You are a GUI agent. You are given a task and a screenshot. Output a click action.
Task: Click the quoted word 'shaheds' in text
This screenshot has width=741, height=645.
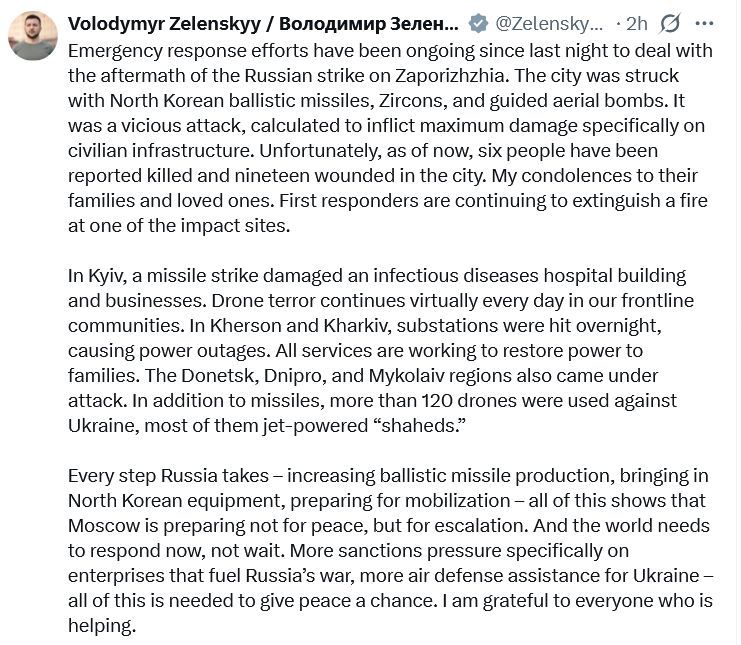tap(419, 426)
